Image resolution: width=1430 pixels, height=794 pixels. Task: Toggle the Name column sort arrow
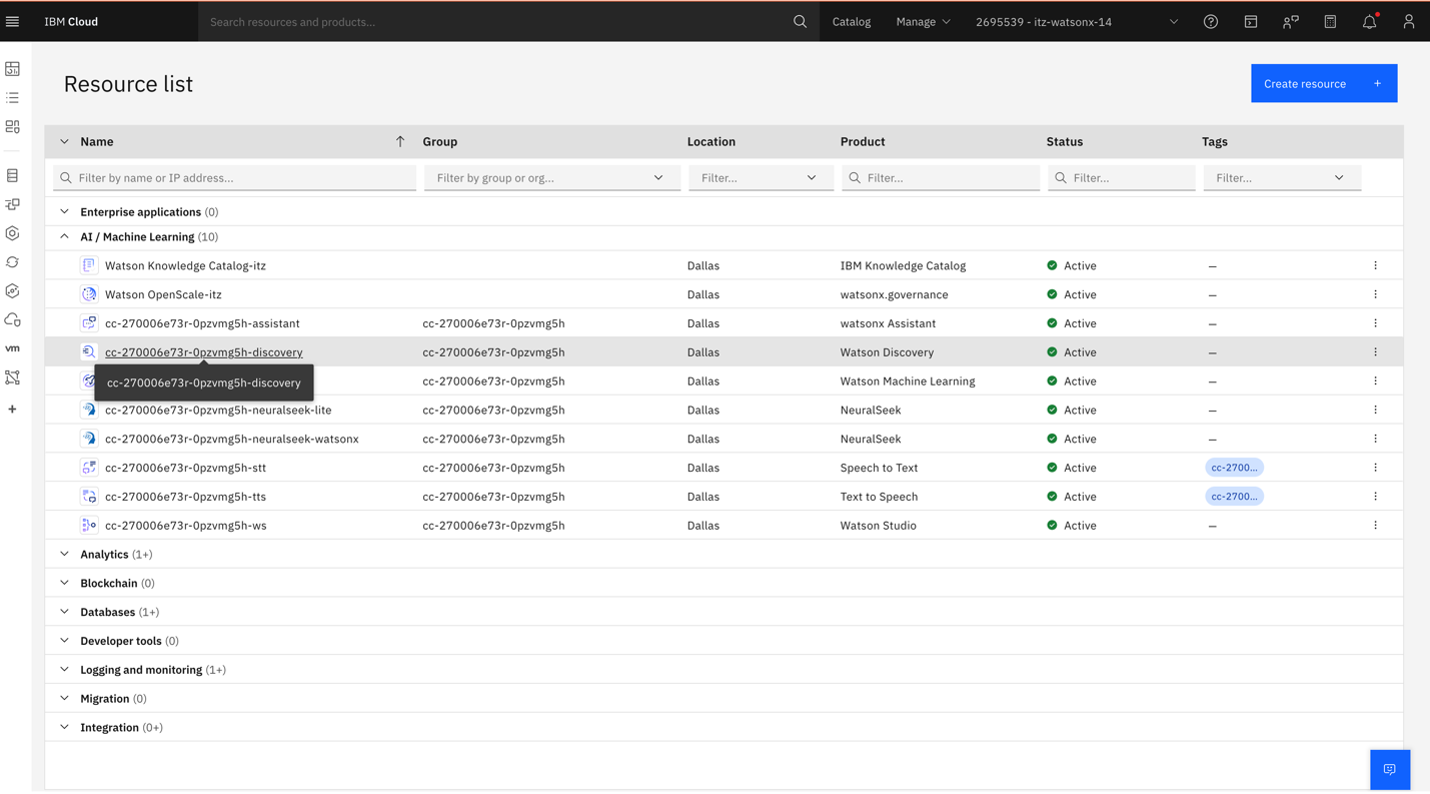coord(400,141)
